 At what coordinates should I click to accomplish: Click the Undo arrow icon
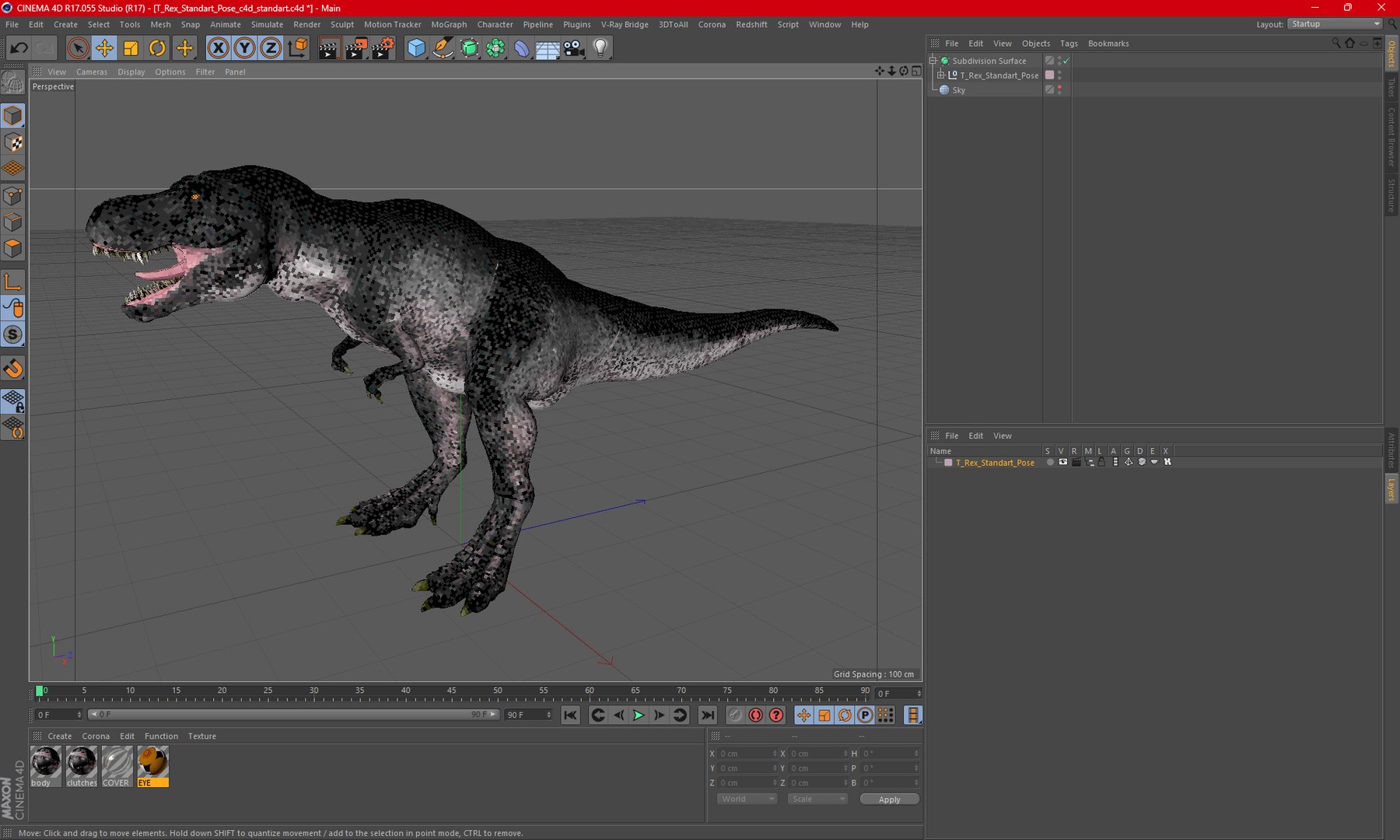19,48
